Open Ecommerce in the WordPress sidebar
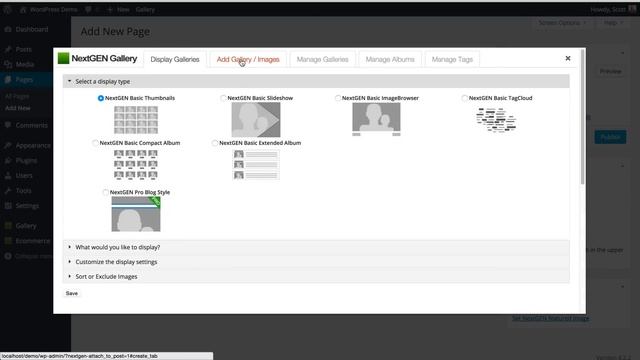This screenshot has width=640, height=360. [x=33, y=241]
